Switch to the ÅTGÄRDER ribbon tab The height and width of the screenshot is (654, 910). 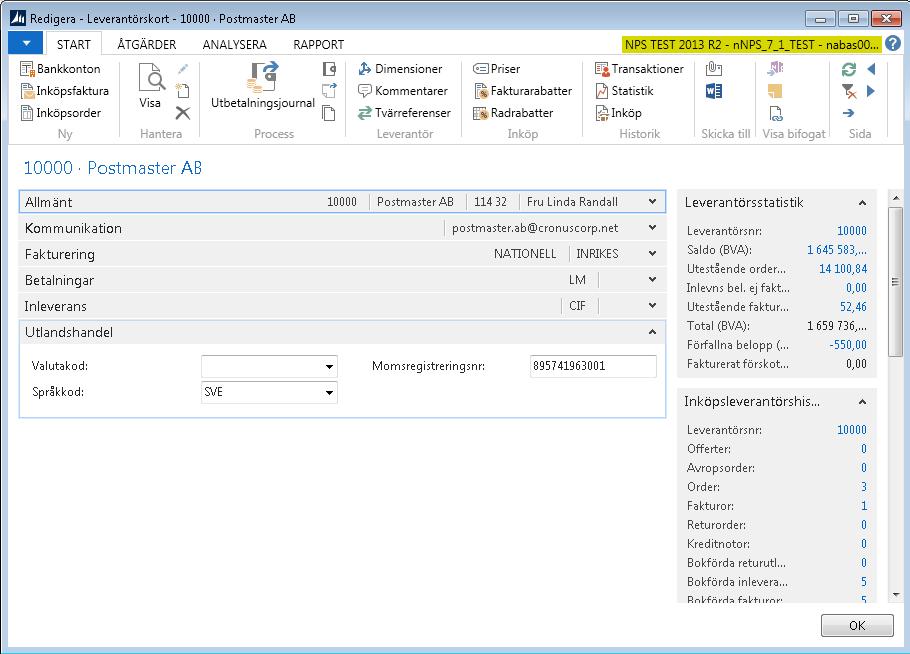(x=147, y=44)
